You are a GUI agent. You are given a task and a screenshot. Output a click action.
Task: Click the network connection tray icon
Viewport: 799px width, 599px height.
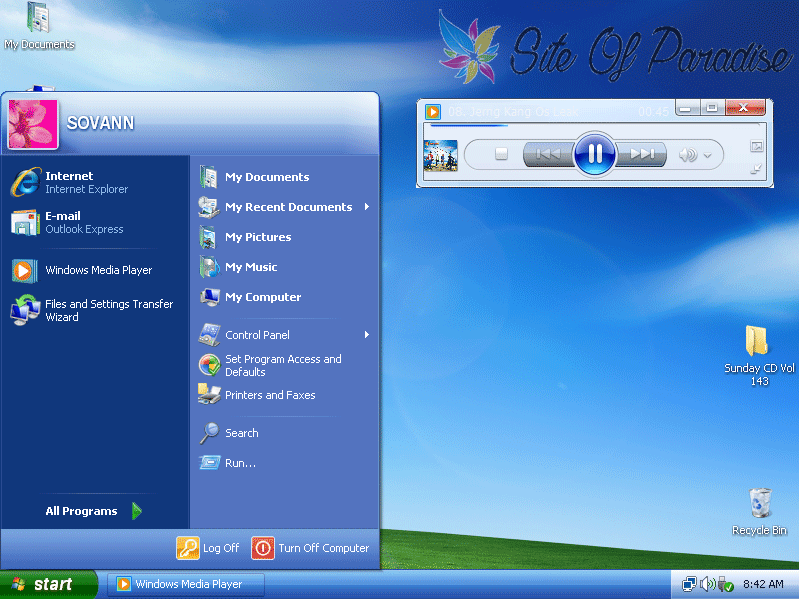click(x=689, y=584)
